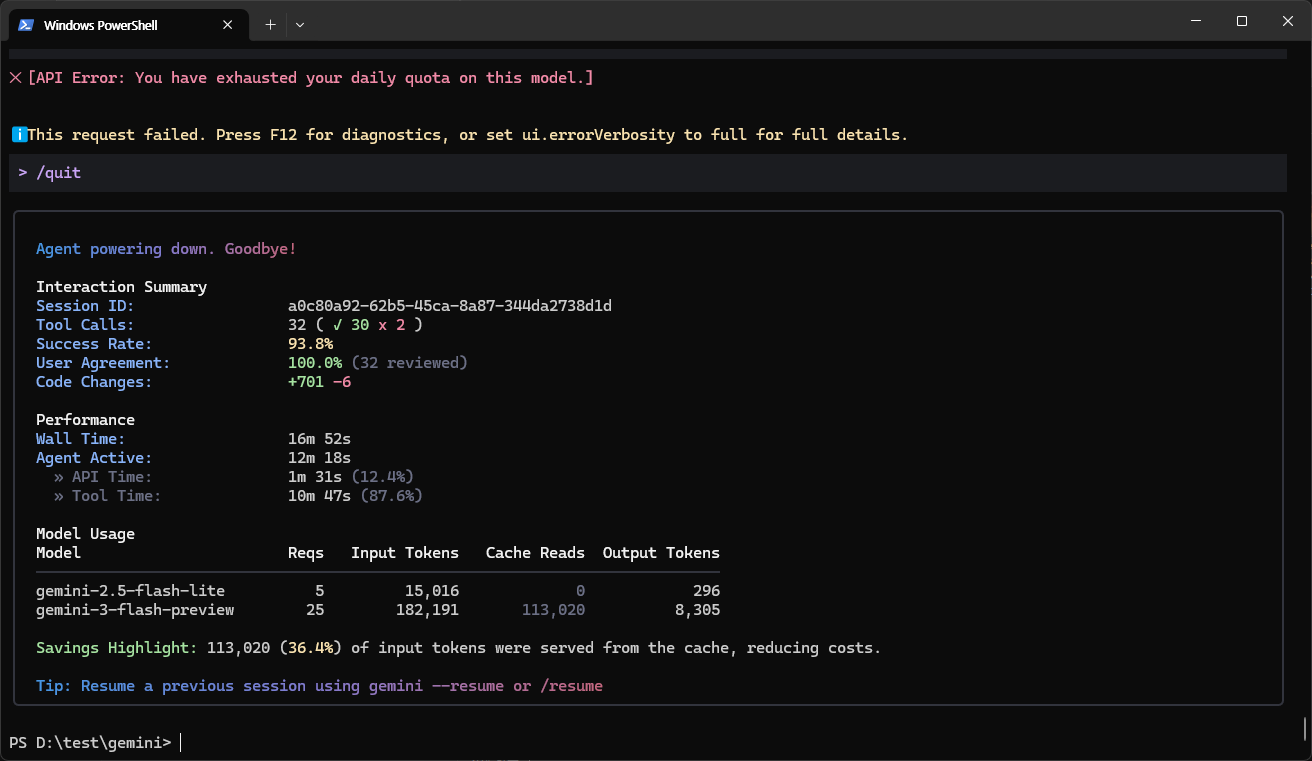The height and width of the screenshot is (761, 1312).
Task: Click the PowerShell icon in the tab
Action: tap(26, 25)
